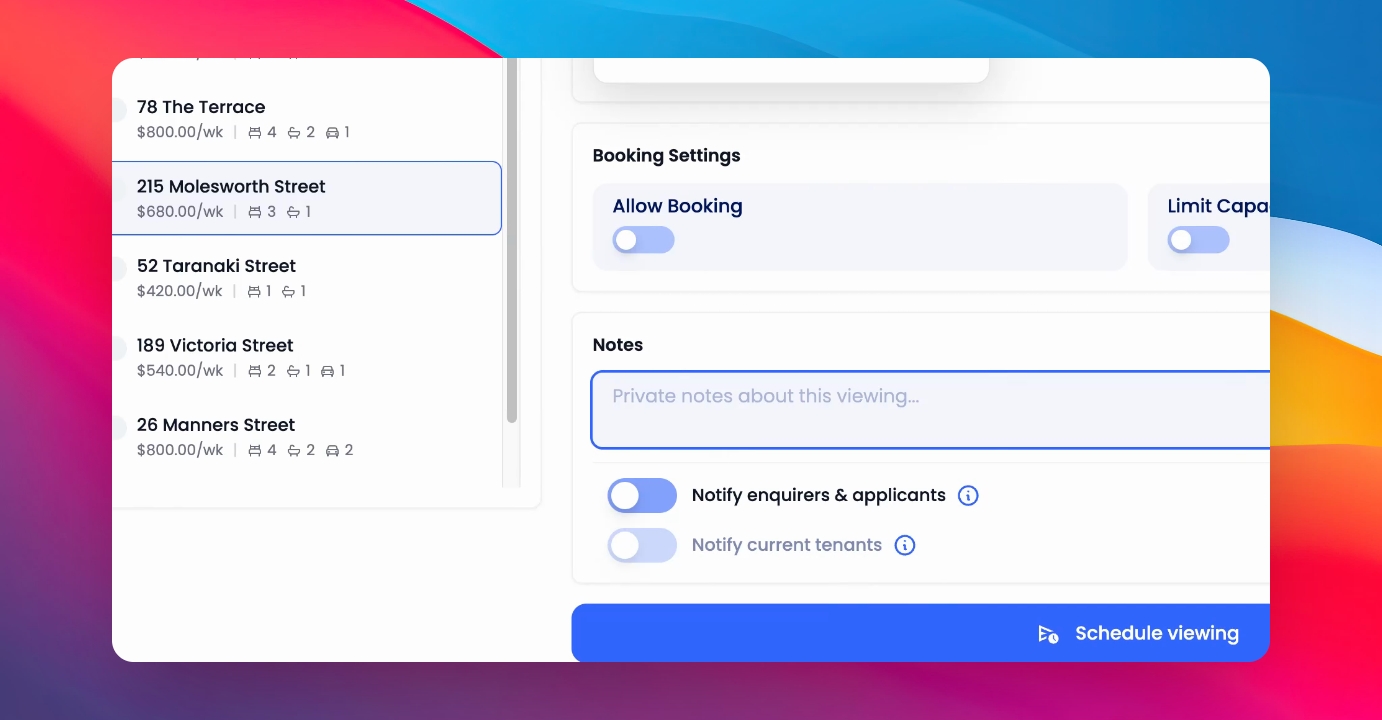The image size is (1382, 720).
Task: Toggle the Limit Capacity switch
Action: (1198, 240)
